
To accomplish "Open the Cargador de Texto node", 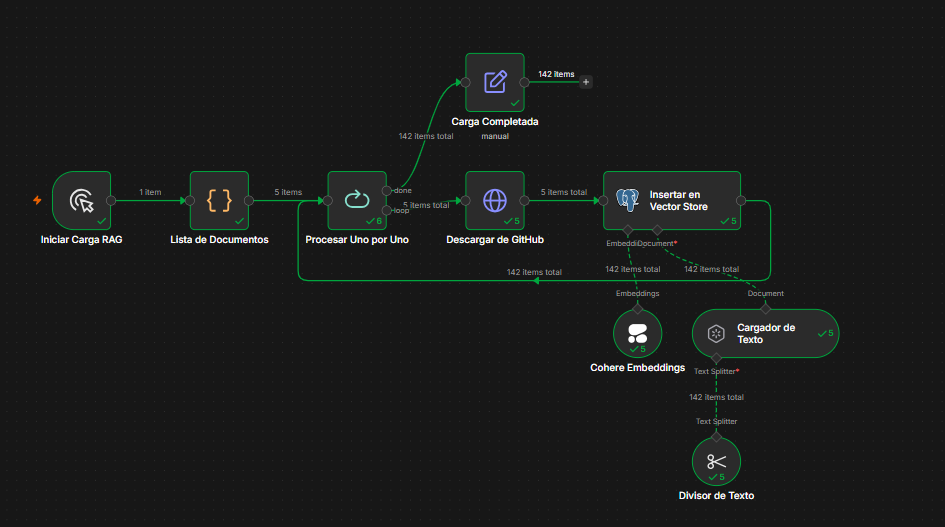I will coord(765,333).
